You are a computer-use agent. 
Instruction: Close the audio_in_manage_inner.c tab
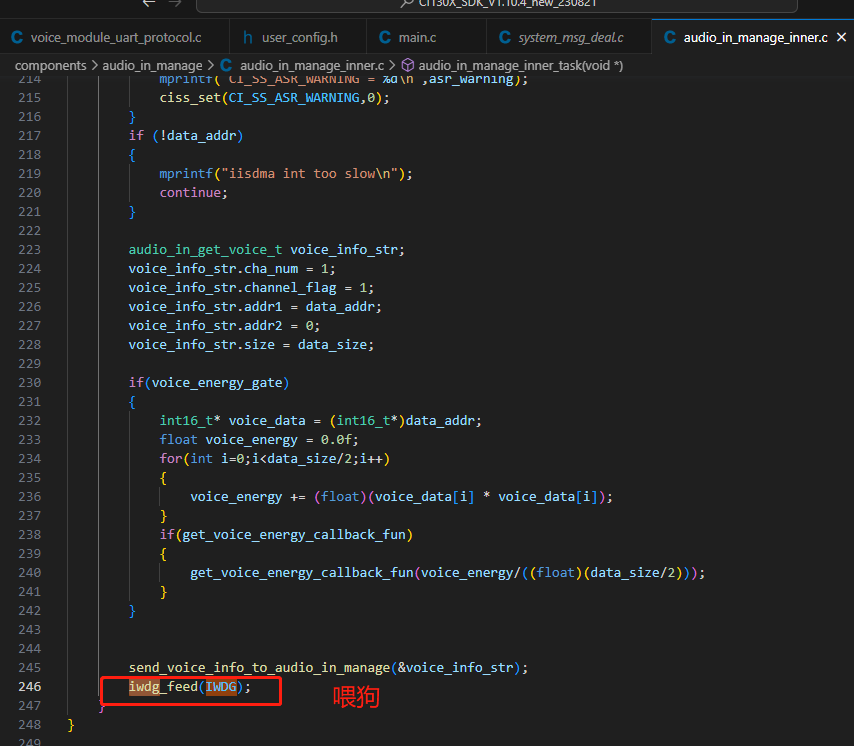pos(843,38)
